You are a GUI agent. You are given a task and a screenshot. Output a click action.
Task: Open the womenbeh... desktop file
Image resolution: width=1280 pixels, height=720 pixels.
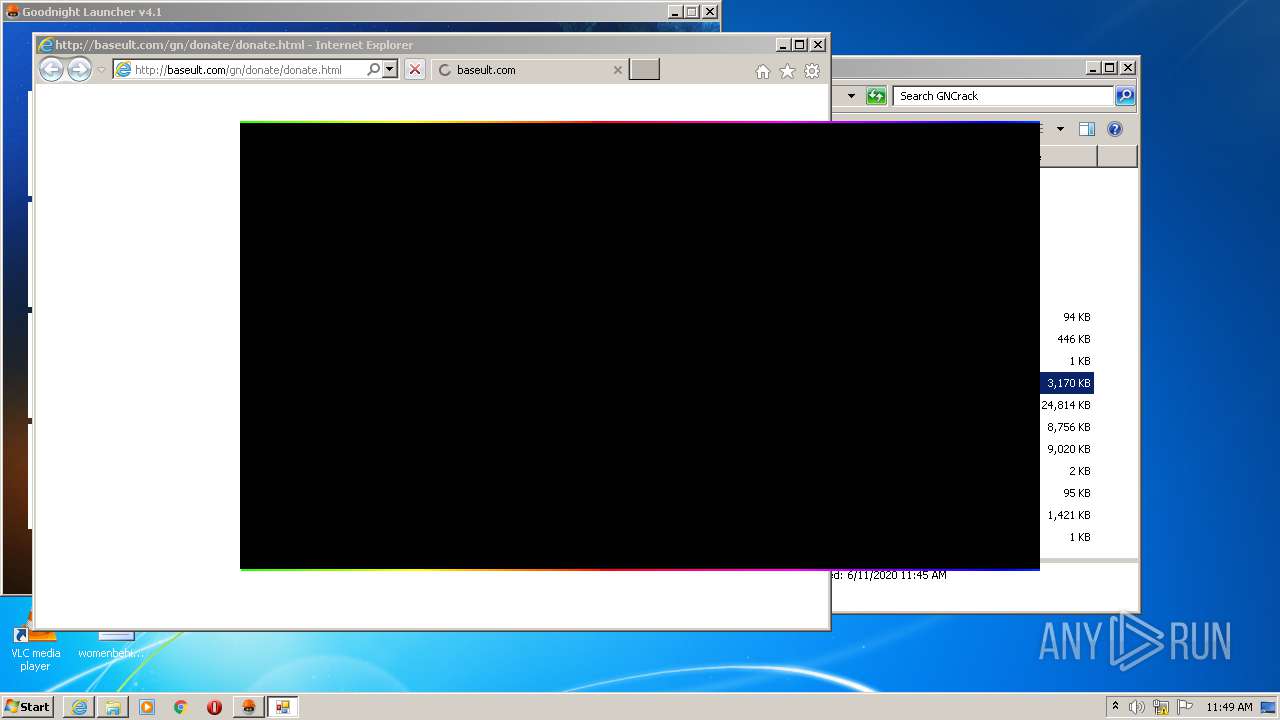tap(111, 646)
